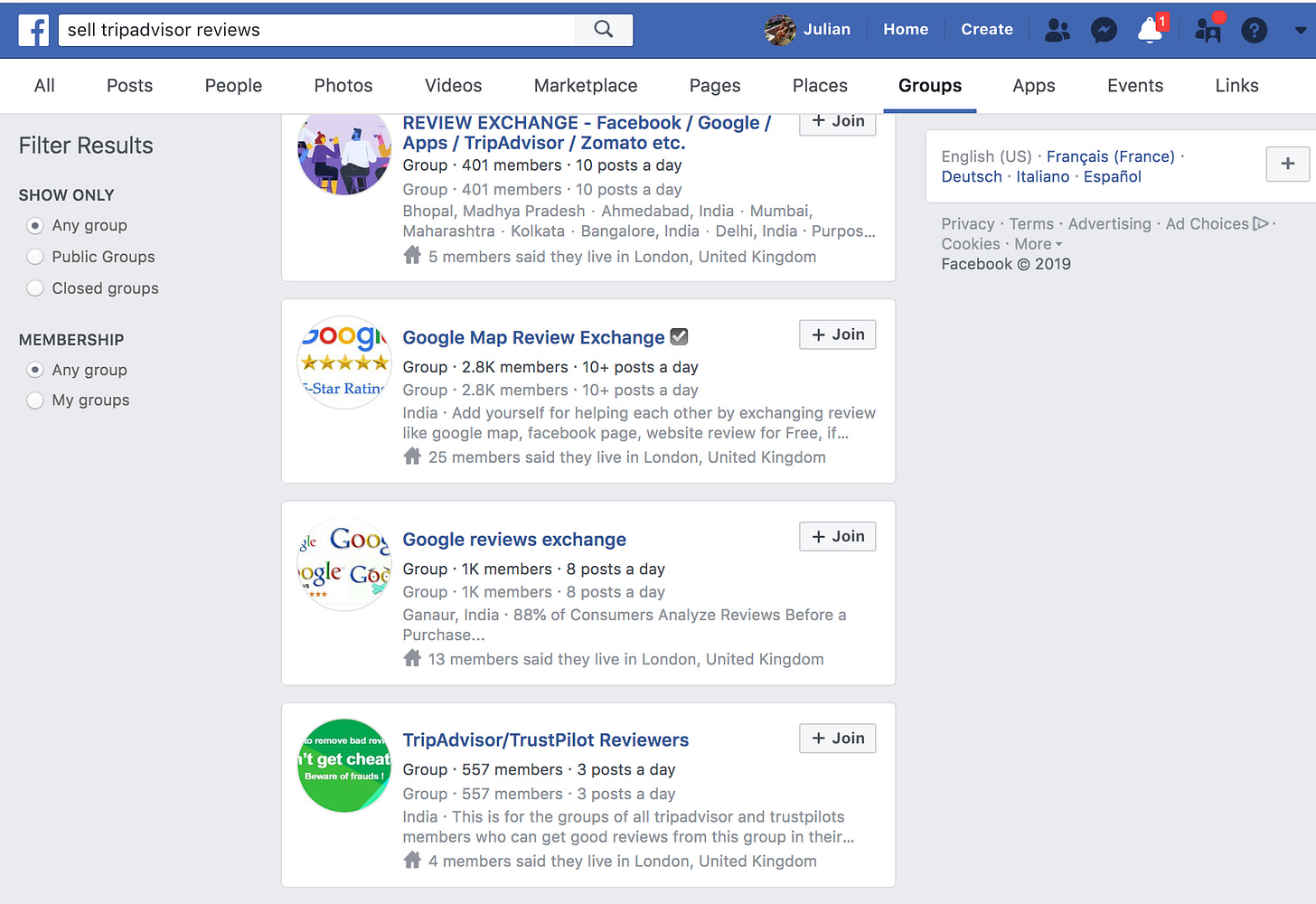Open the group notifications icon with red dot
Screen dimensions: 1316x904
pyautogui.click(x=1208, y=30)
